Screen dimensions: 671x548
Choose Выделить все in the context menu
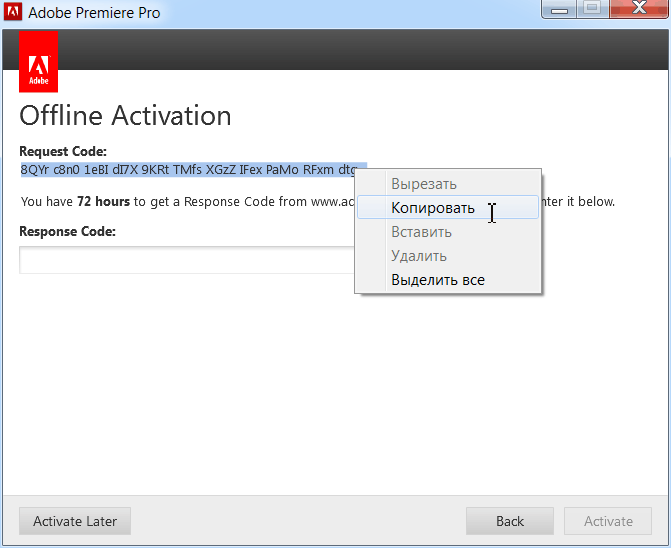click(448, 279)
